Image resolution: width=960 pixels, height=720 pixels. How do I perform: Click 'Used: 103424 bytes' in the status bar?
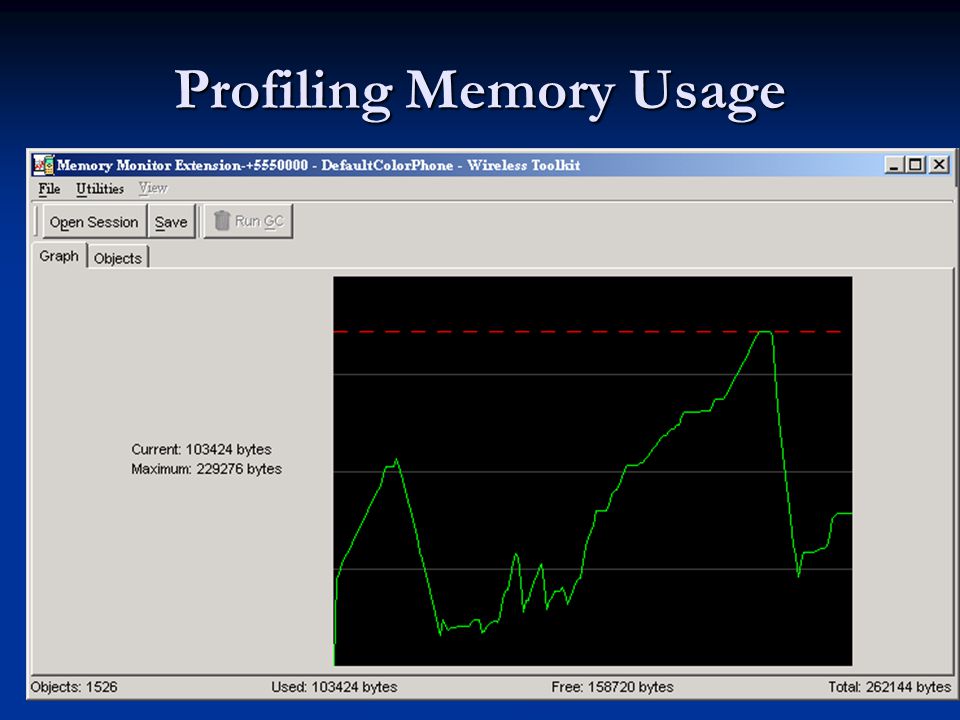pyautogui.click(x=334, y=687)
